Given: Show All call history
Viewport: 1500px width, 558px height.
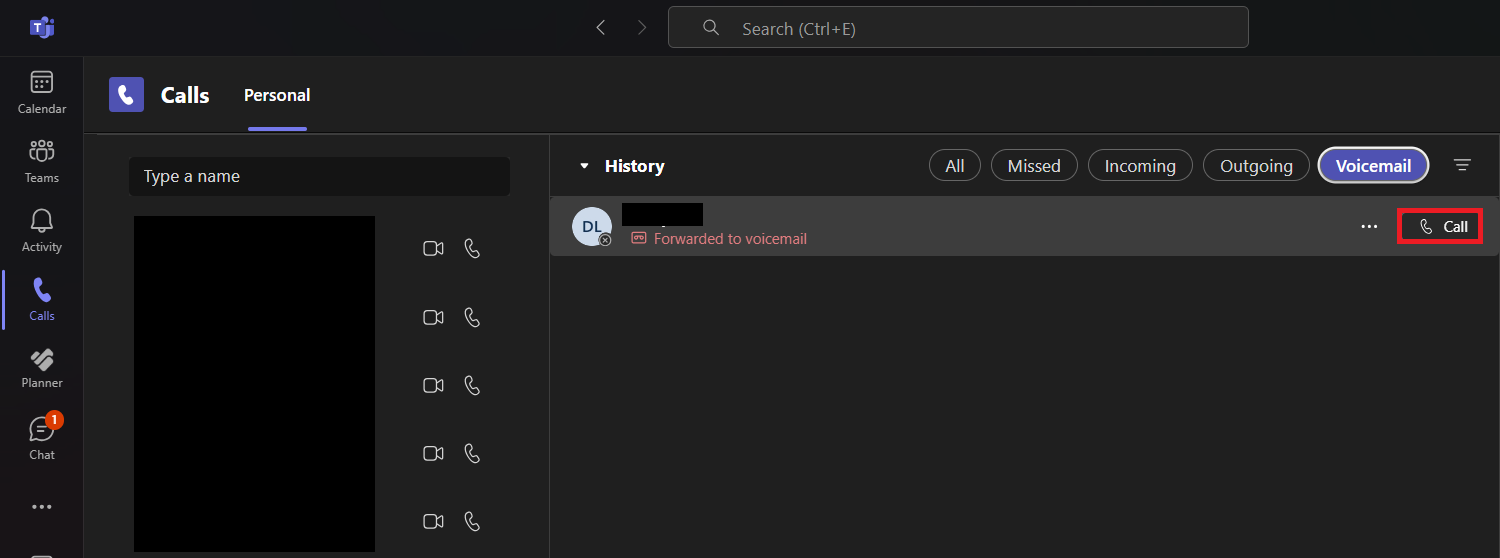Looking at the screenshot, I should pos(955,166).
